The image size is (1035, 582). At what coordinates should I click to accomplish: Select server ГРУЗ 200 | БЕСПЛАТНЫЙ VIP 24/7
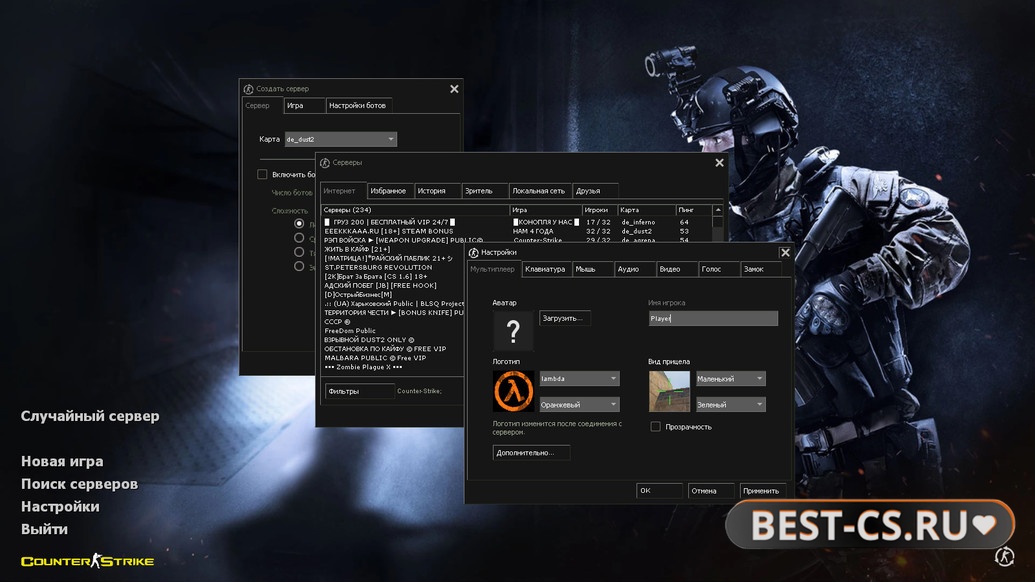coord(389,222)
